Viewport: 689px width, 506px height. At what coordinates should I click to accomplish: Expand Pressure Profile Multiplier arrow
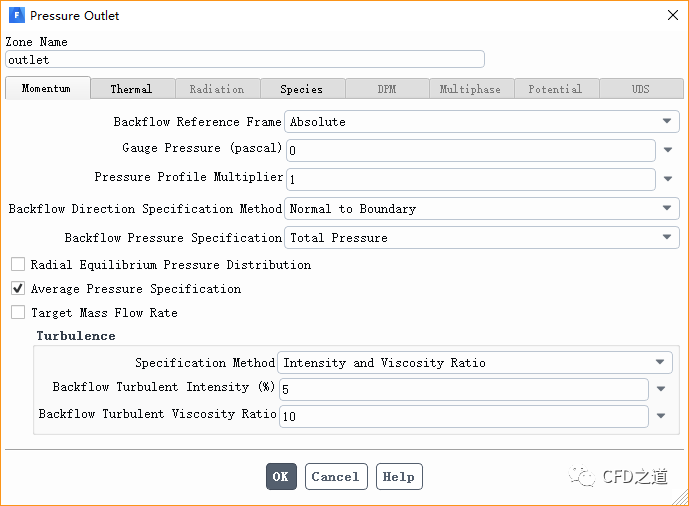668,180
